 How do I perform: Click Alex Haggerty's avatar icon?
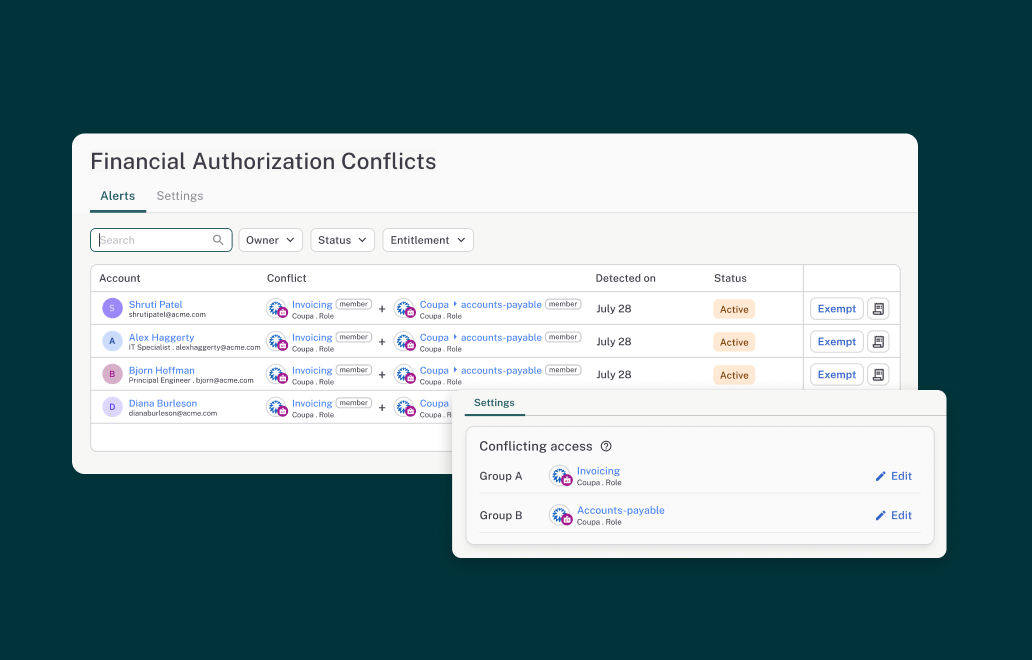113,341
